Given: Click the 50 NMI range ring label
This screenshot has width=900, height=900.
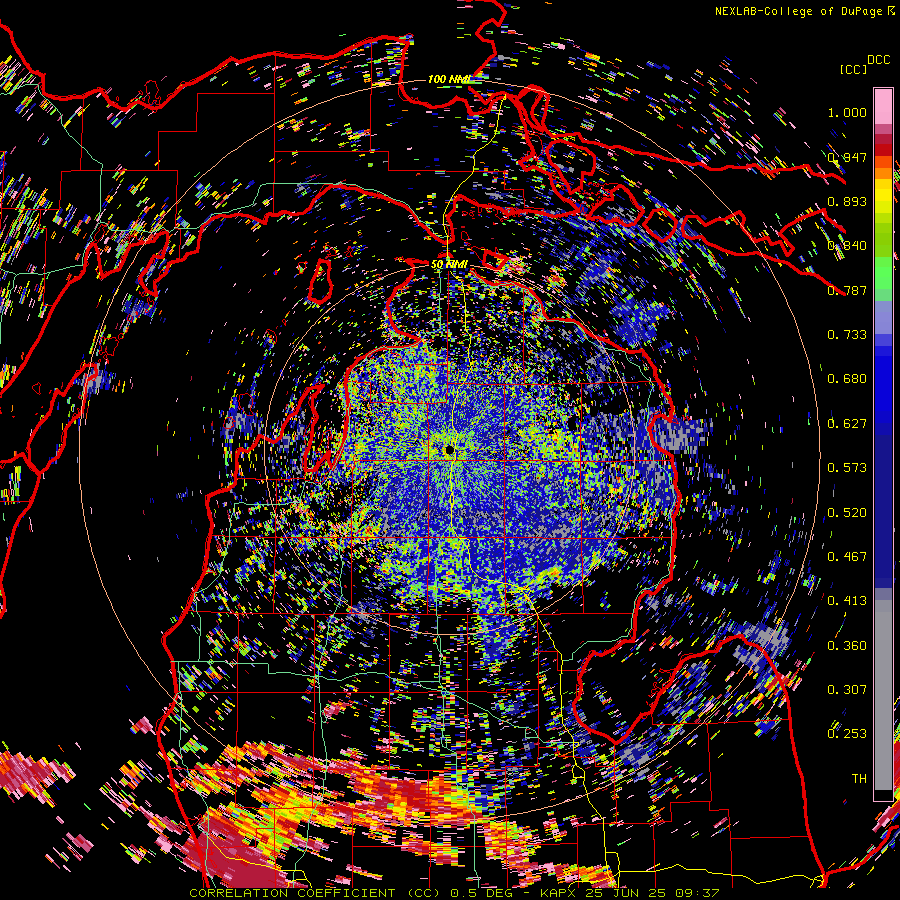Looking at the screenshot, I should tap(449, 264).
